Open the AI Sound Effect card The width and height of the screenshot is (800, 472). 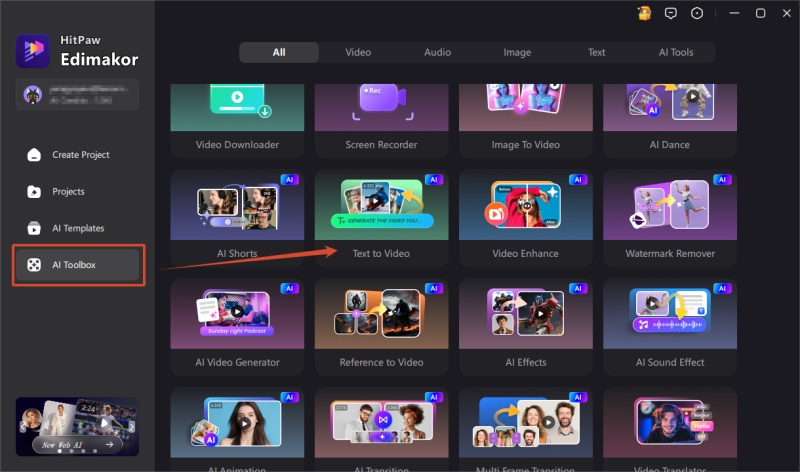click(670, 327)
